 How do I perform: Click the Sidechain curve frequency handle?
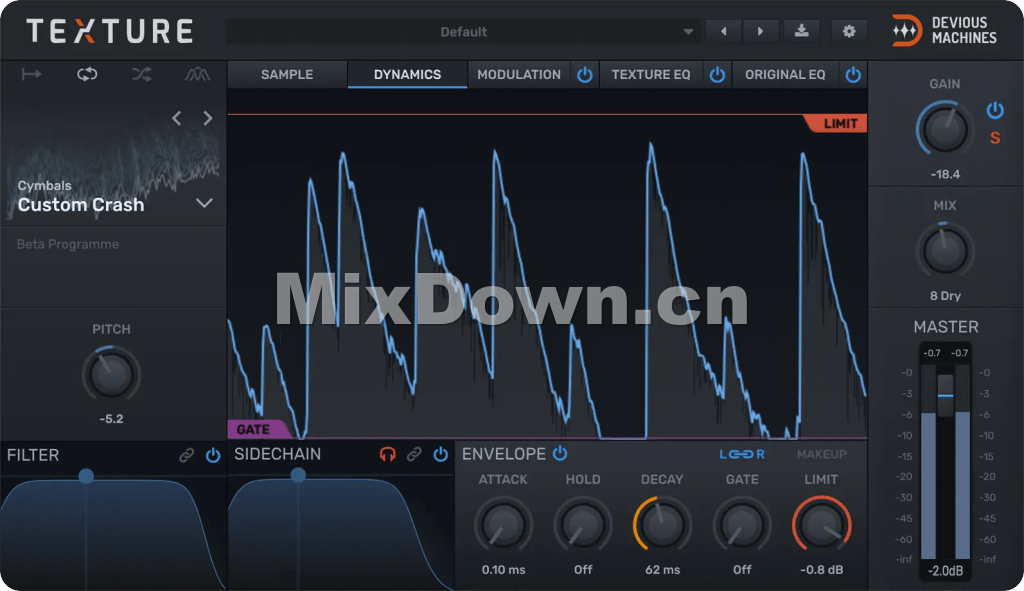click(298, 475)
